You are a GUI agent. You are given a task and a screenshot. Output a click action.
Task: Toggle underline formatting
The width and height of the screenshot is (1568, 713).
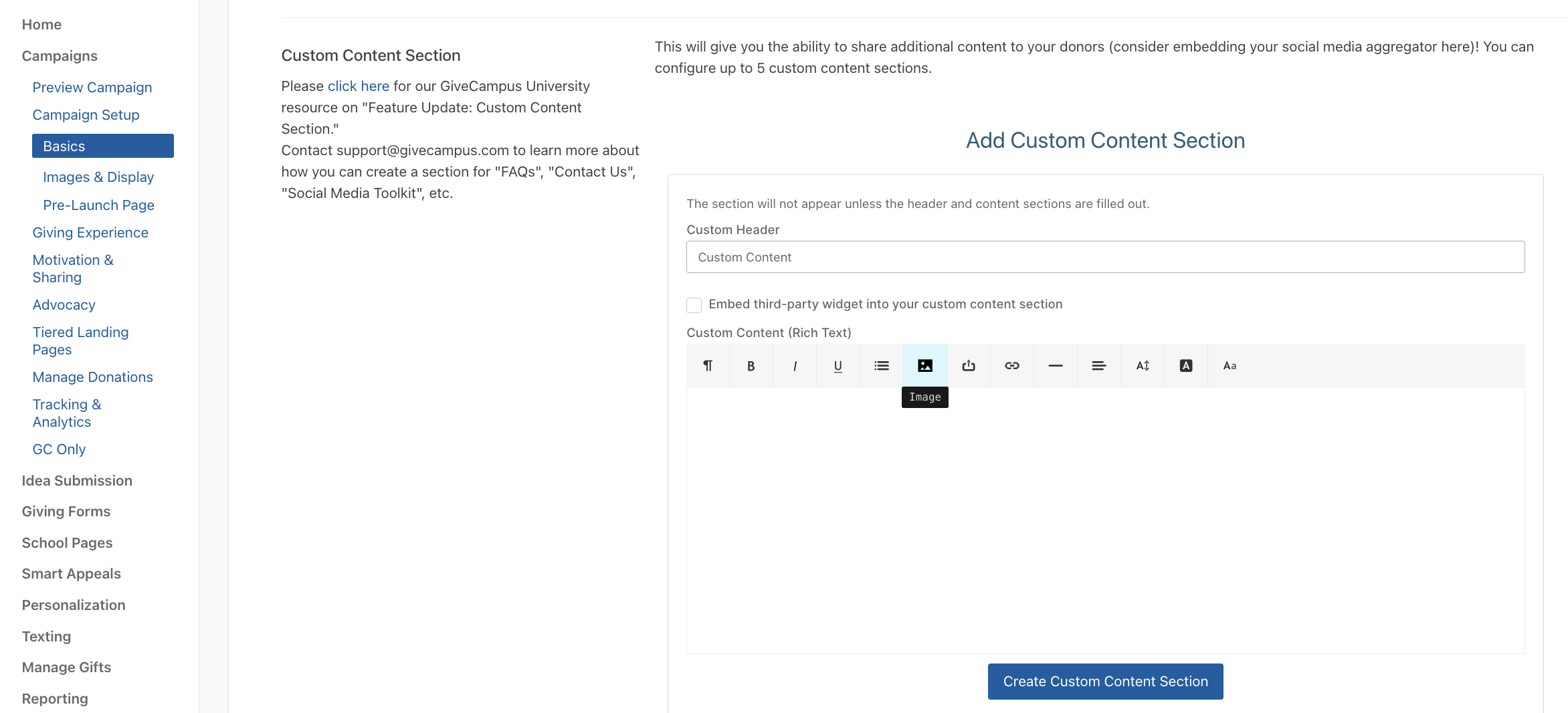838,365
